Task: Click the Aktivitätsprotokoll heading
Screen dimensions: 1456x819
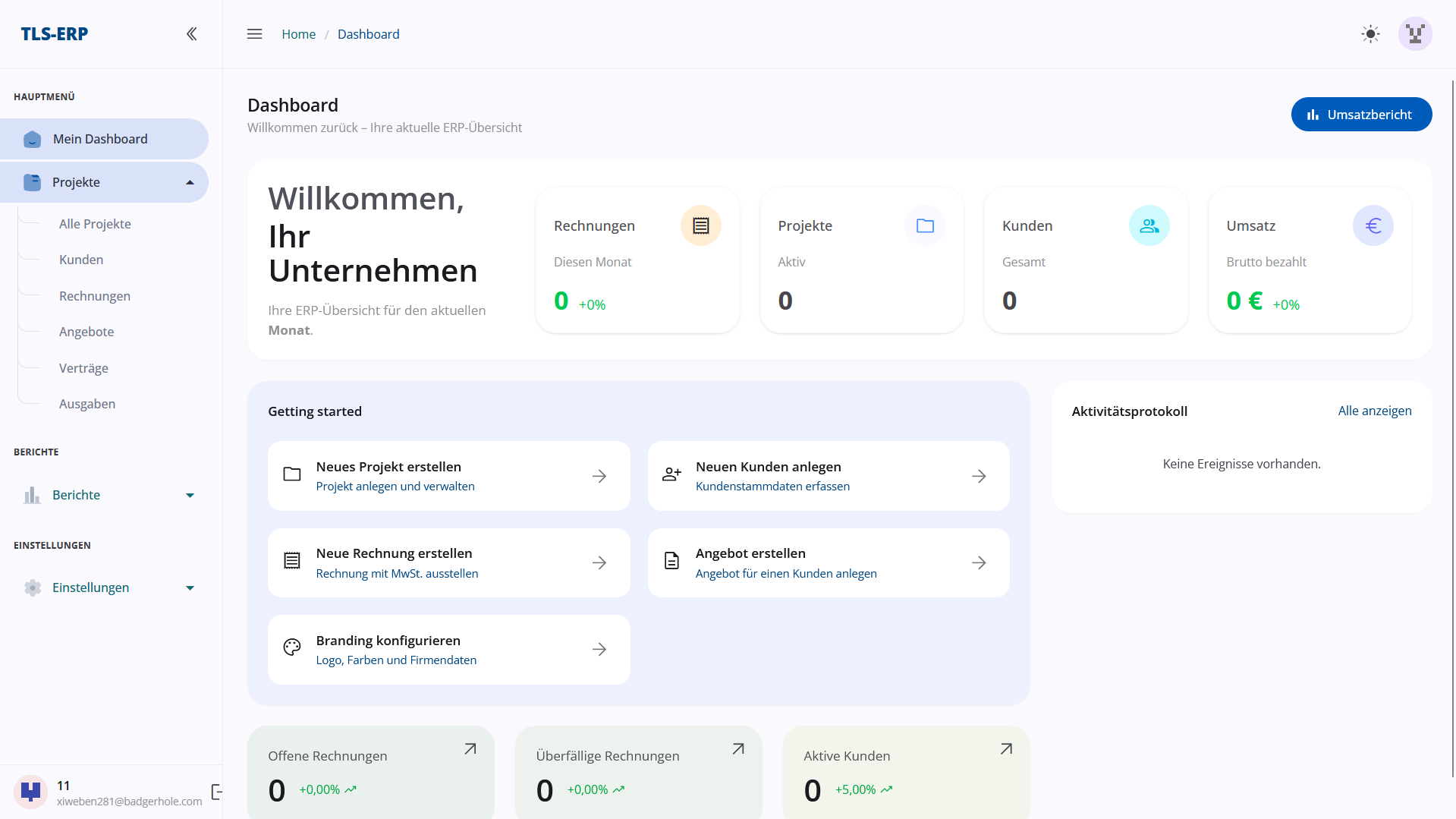Action: (x=1129, y=411)
